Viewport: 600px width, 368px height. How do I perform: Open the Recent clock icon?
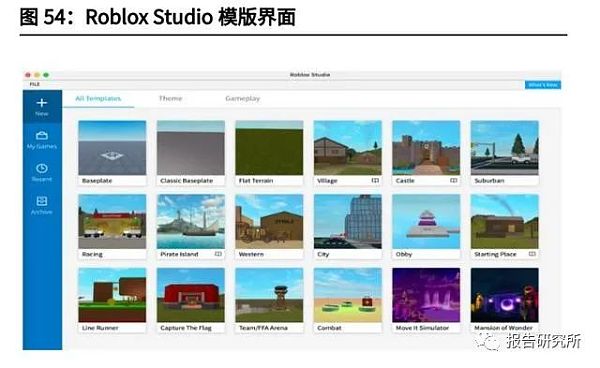(42, 168)
